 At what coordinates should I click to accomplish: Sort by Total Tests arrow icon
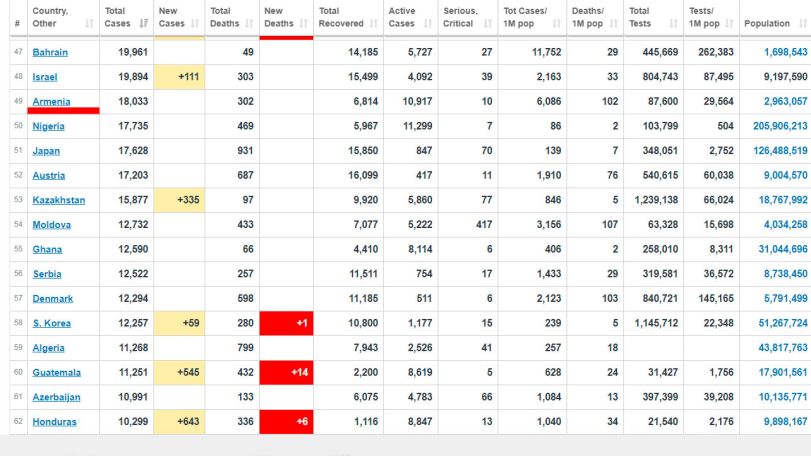tap(673, 23)
